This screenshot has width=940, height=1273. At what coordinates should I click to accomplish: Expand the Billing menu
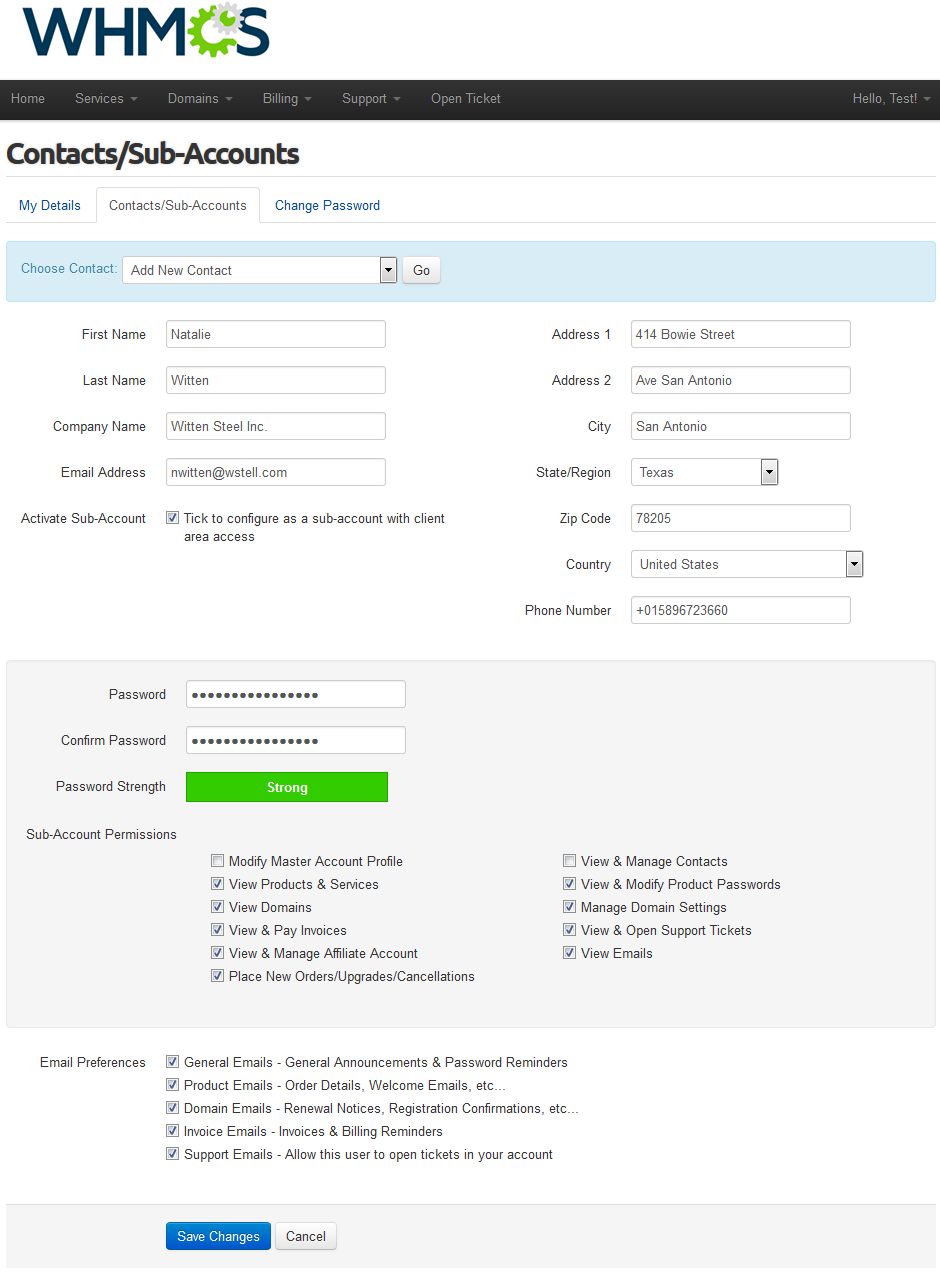point(287,99)
